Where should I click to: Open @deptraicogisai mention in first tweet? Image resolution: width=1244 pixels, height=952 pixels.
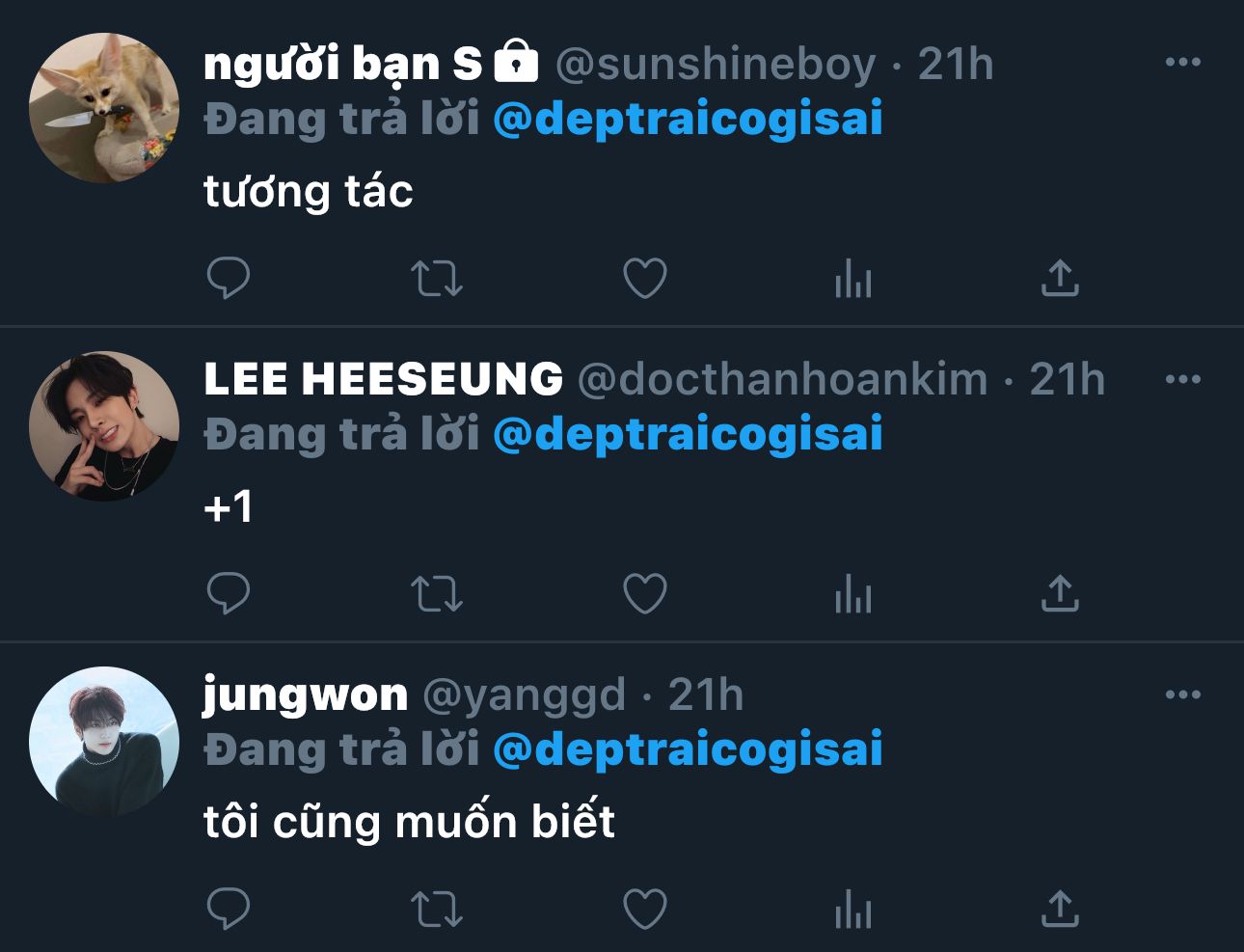688,120
